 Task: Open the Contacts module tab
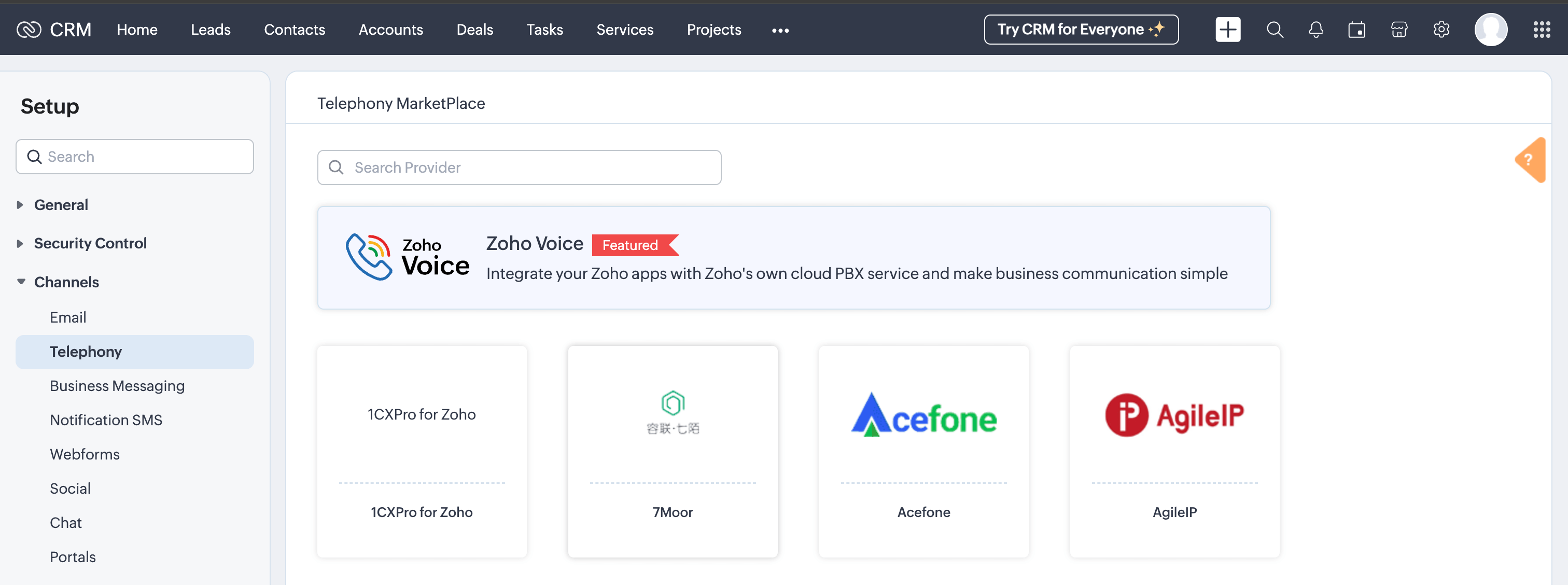[294, 29]
